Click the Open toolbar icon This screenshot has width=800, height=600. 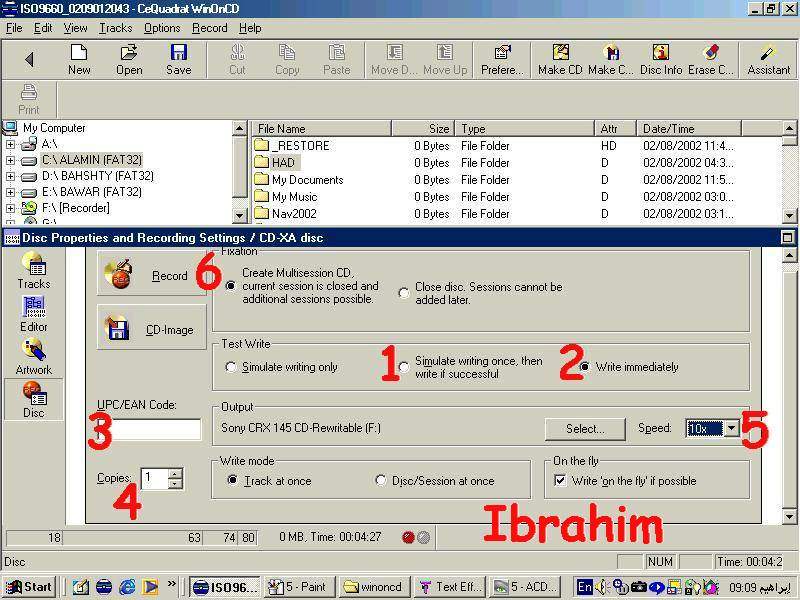(x=129, y=53)
